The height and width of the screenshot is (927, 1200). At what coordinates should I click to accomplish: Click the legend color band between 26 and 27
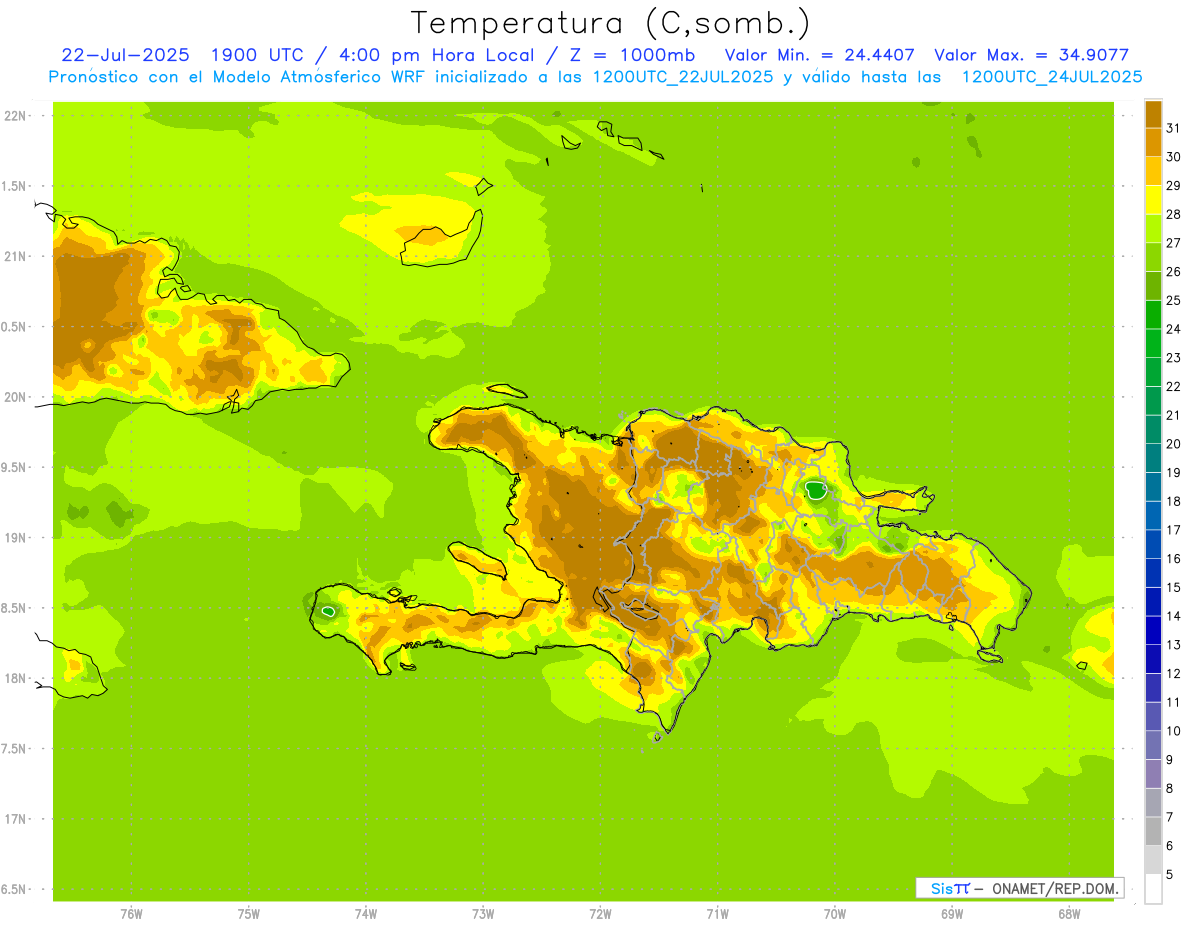[1153, 257]
